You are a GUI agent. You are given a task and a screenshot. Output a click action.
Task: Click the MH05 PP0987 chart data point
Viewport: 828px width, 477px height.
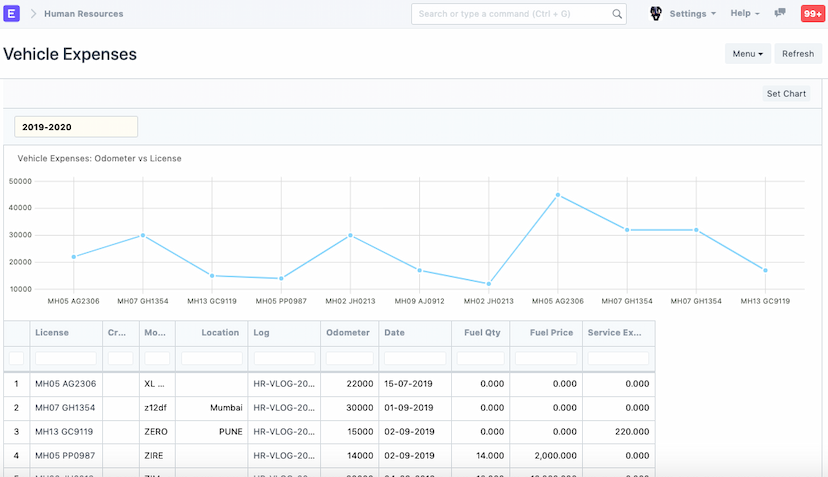[x=281, y=278]
